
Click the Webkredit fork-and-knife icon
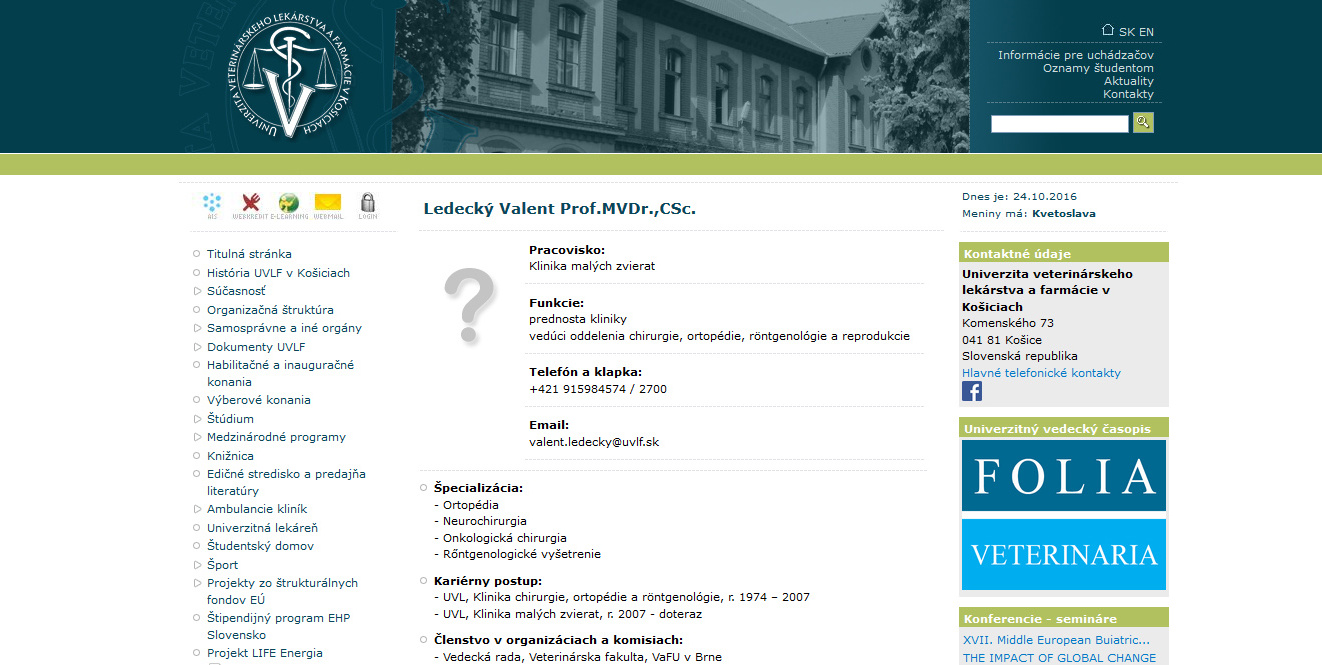(251, 204)
